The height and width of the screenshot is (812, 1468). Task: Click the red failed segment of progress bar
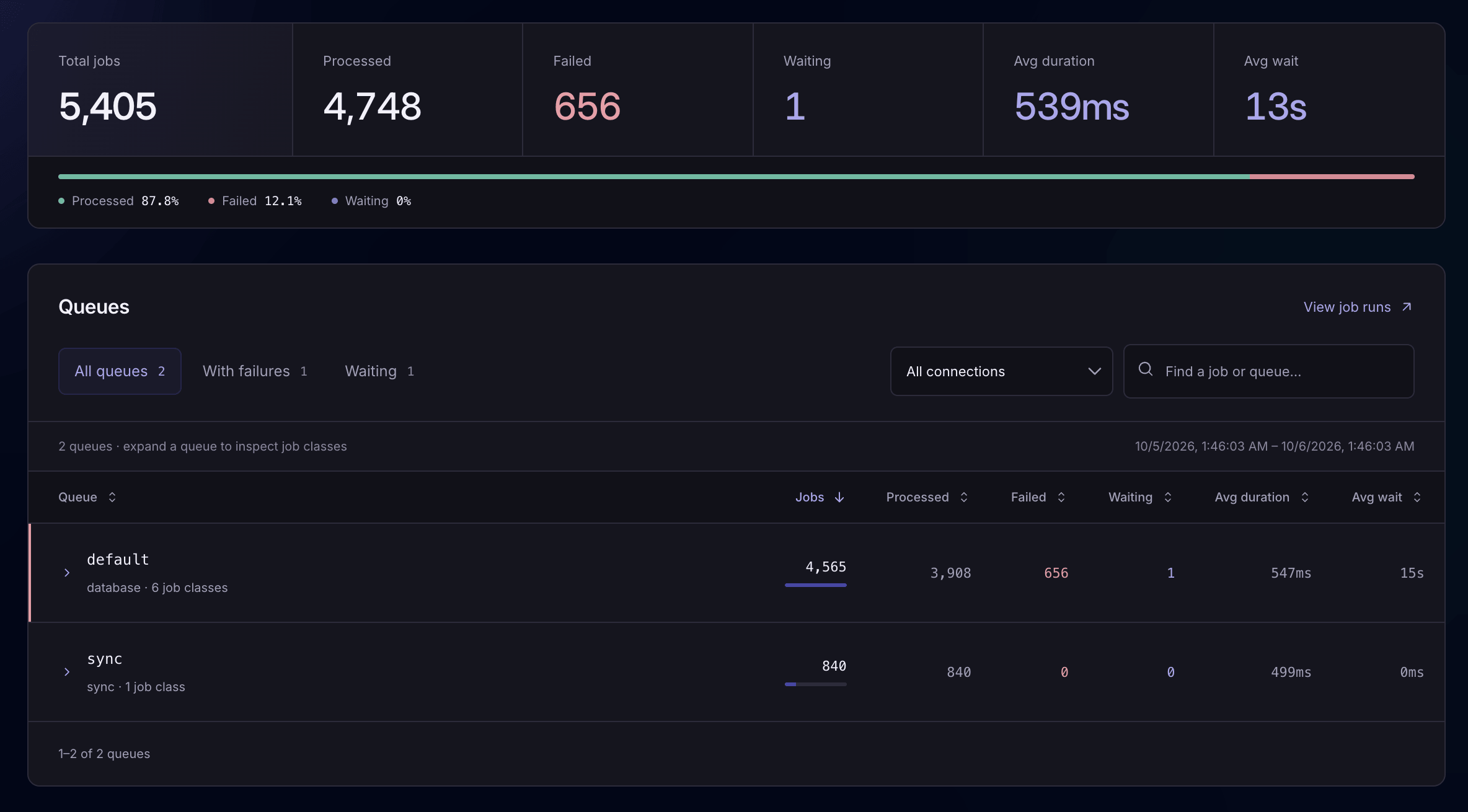tap(1332, 177)
